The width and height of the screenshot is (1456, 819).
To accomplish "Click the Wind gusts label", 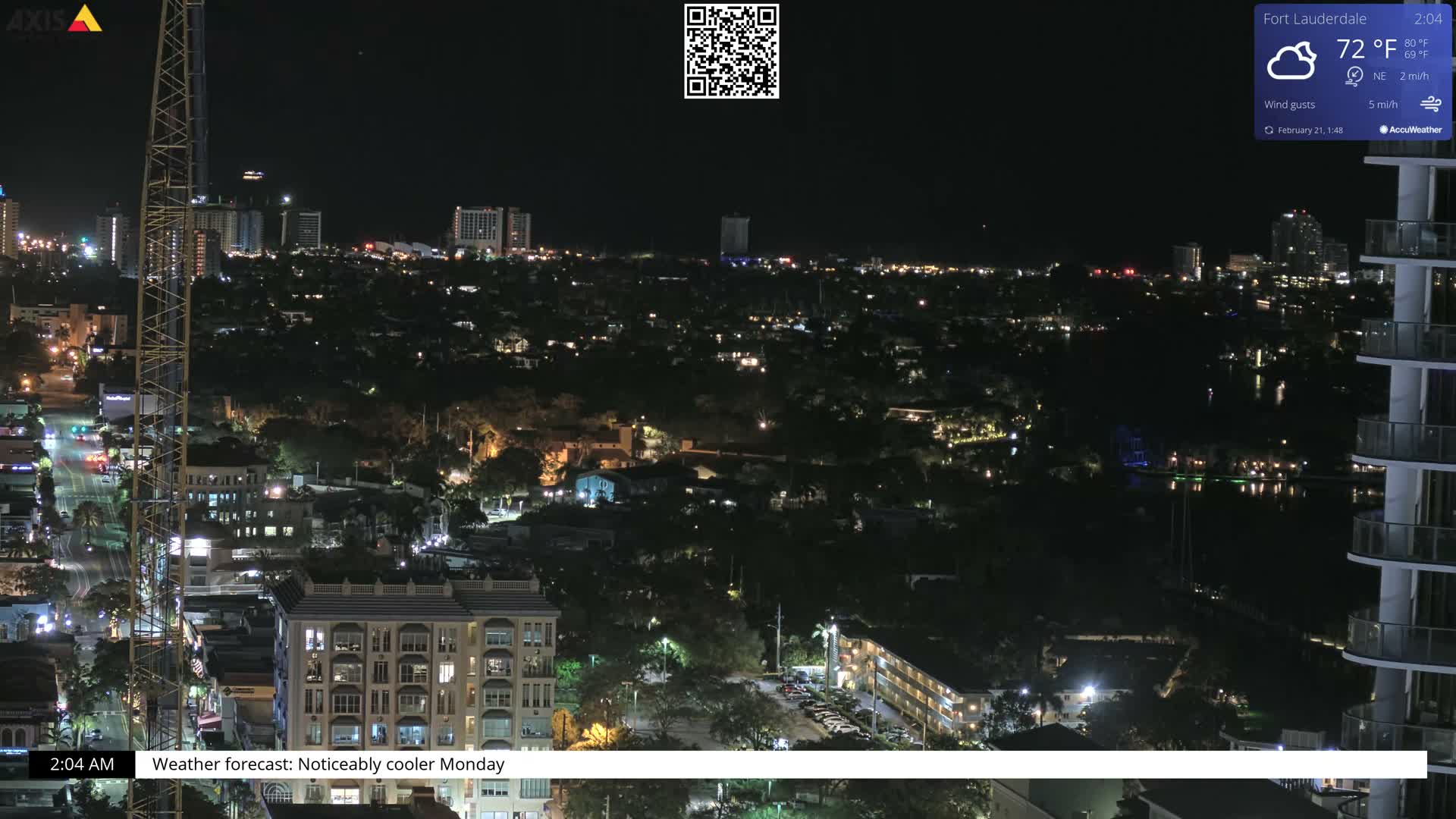I will [1289, 105].
